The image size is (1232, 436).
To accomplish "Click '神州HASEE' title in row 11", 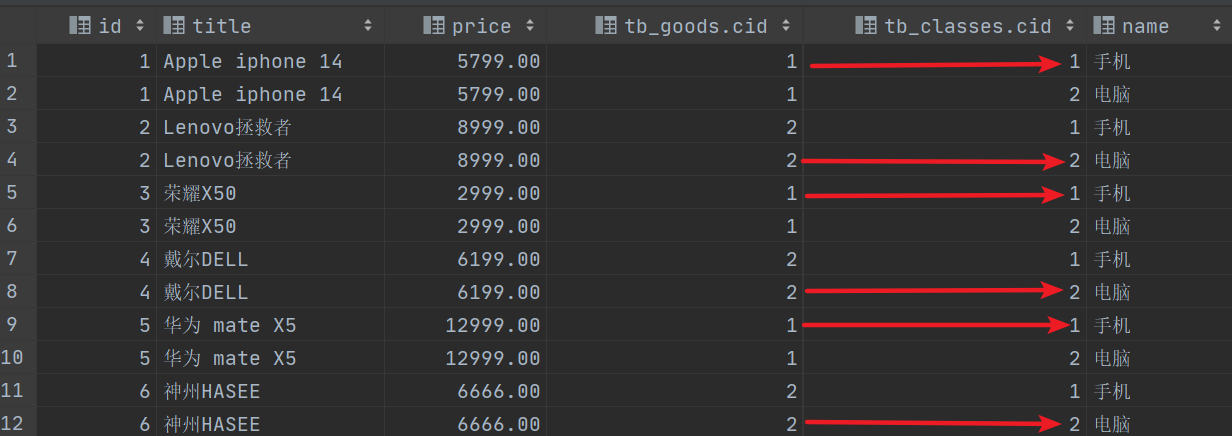I will click(212, 391).
